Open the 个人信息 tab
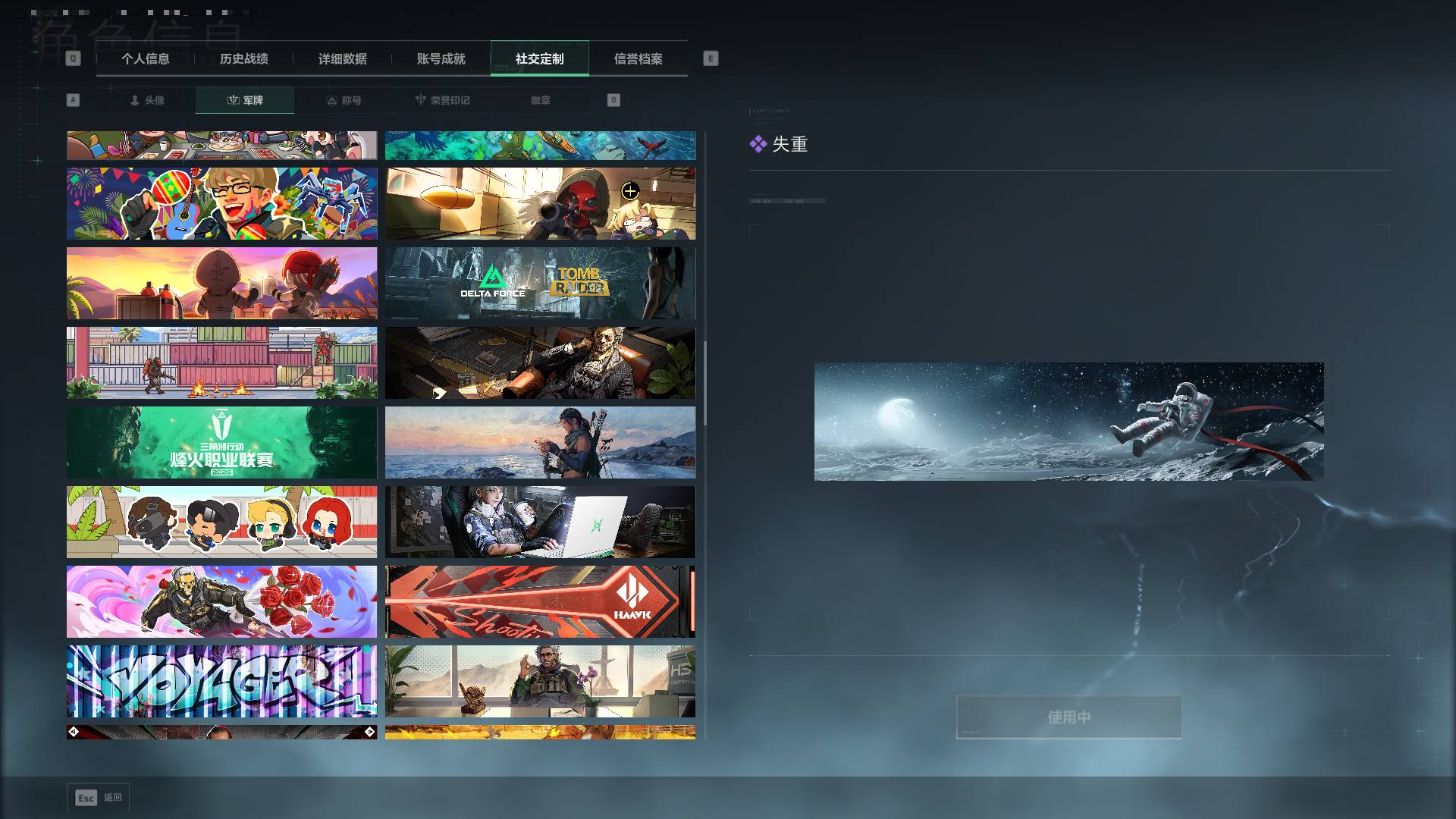 coord(146,59)
